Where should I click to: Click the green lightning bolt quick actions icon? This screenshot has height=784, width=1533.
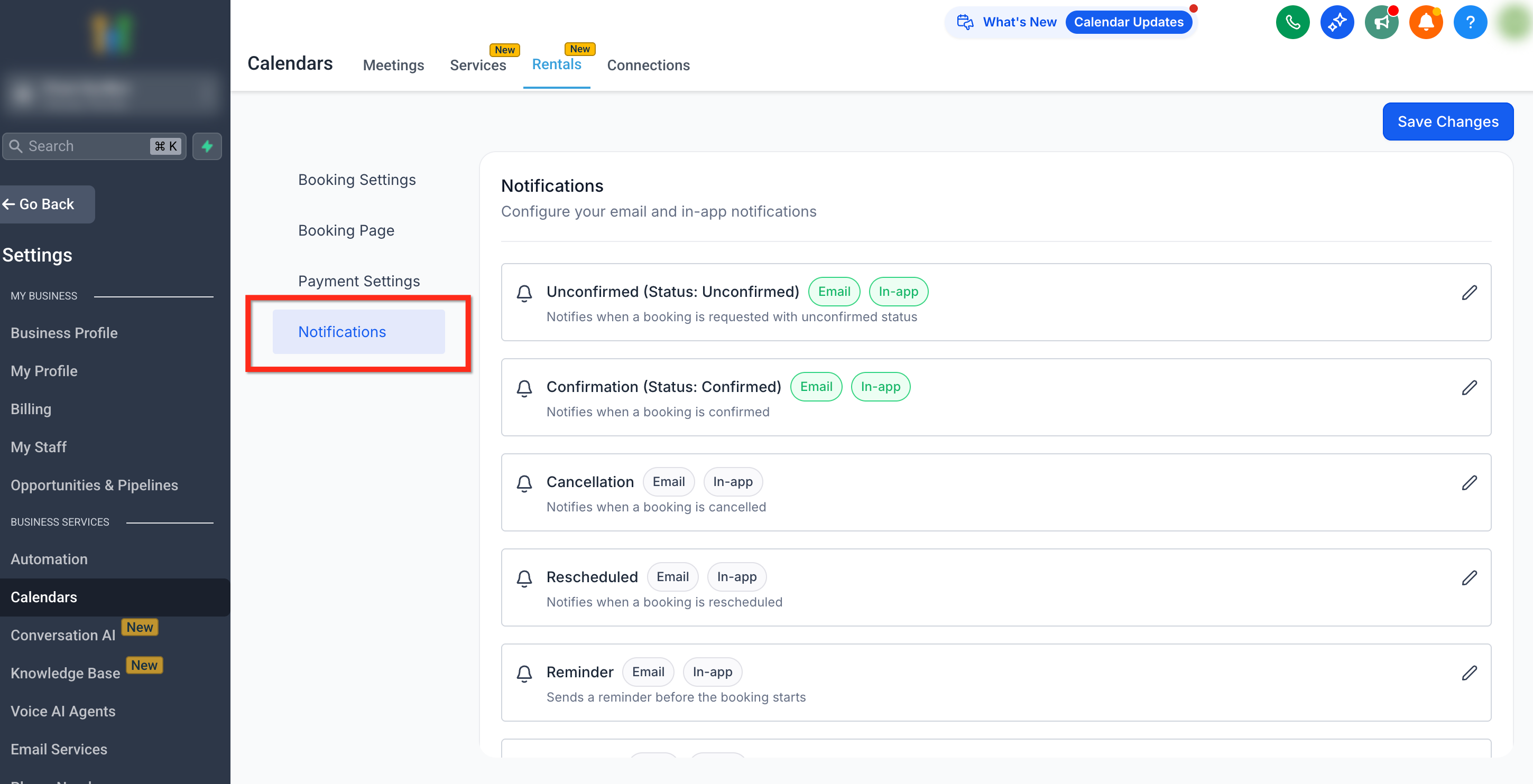(207, 146)
